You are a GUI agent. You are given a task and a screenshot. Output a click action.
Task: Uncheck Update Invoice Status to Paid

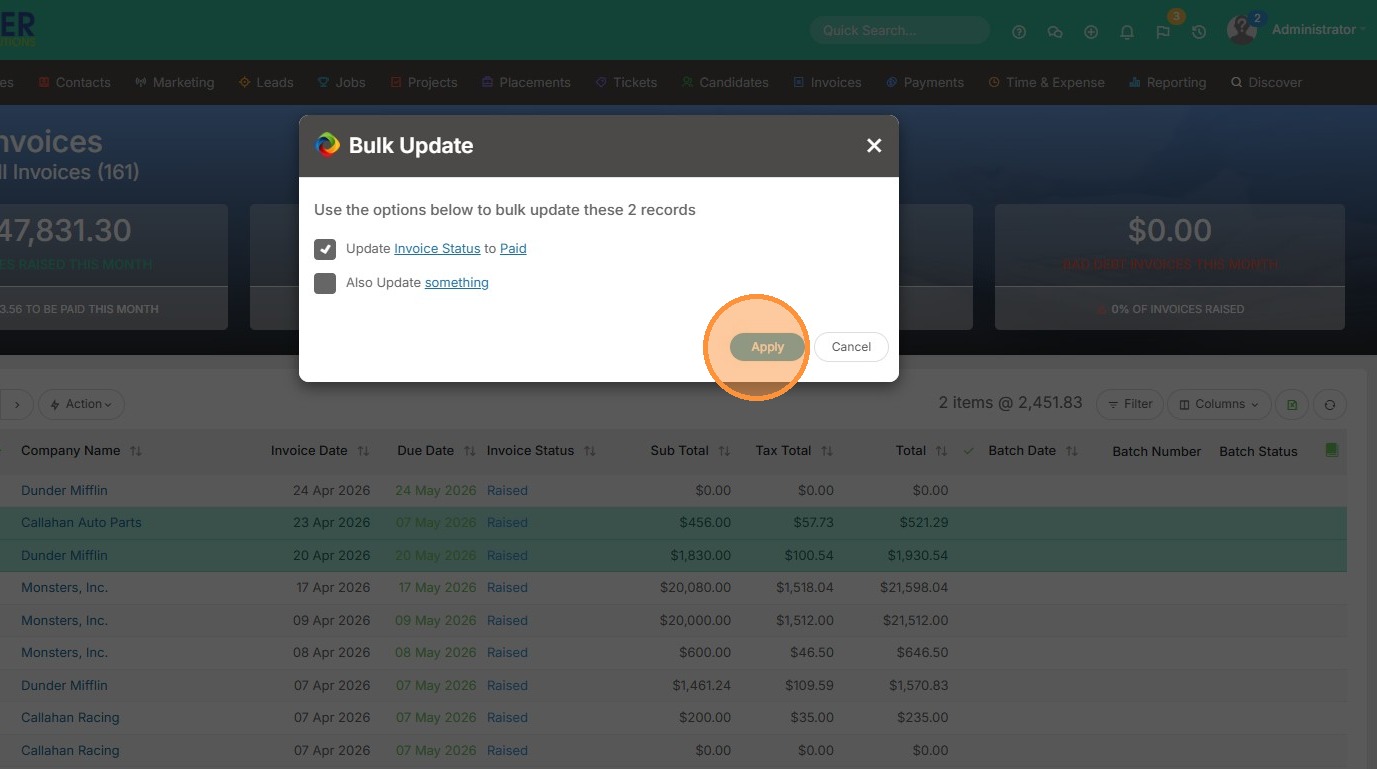325,249
